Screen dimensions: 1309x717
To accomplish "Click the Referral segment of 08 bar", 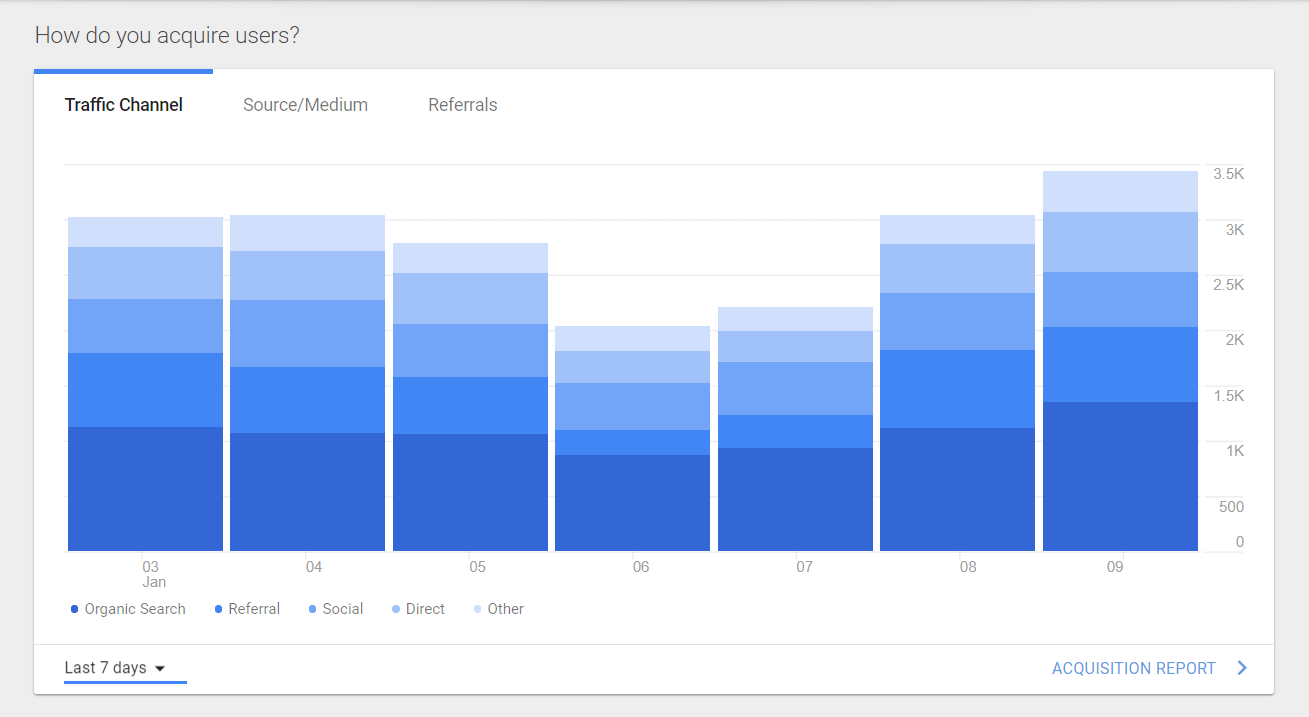I will tap(957, 389).
